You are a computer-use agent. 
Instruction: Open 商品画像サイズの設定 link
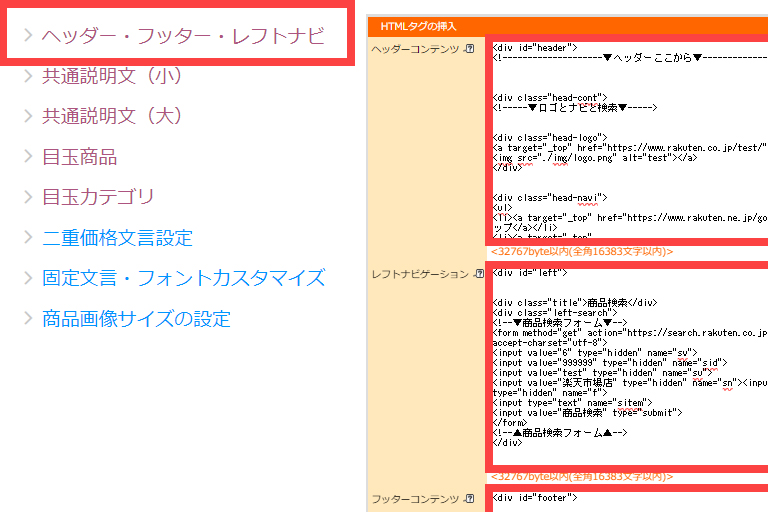(136, 318)
